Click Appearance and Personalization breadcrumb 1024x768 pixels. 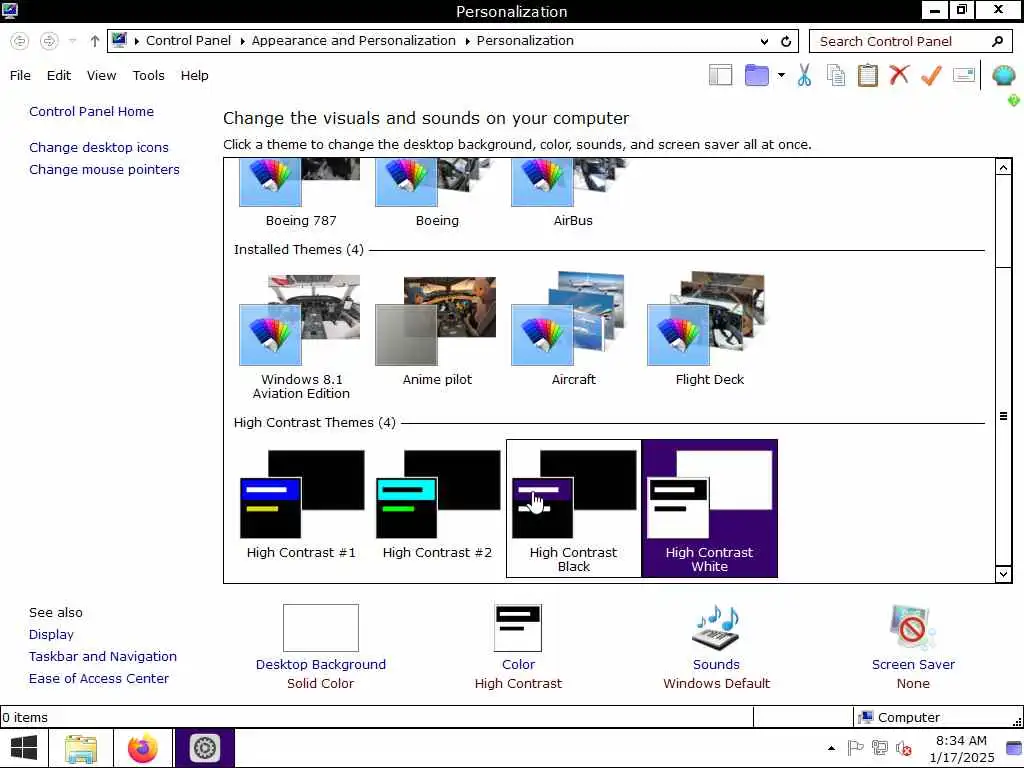pos(353,40)
